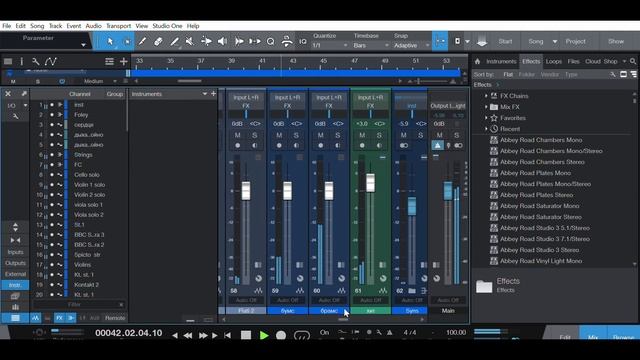Expand the Mix FX folder
This screenshot has height=360, width=640.
[x=486, y=107]
